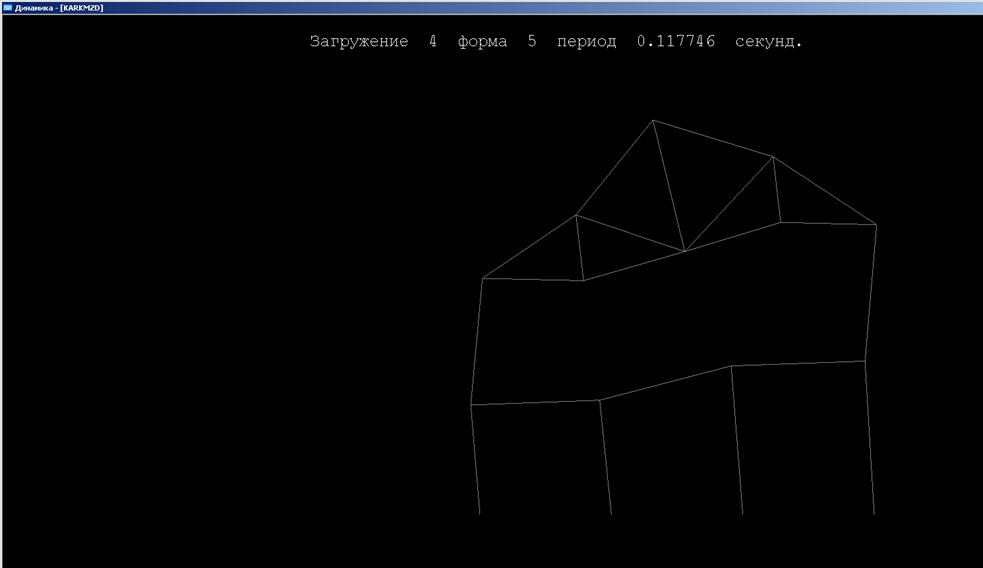The image size is (983, 568).
Task: Click the word 'секунд.' in the header
Action: click(769, 42)
